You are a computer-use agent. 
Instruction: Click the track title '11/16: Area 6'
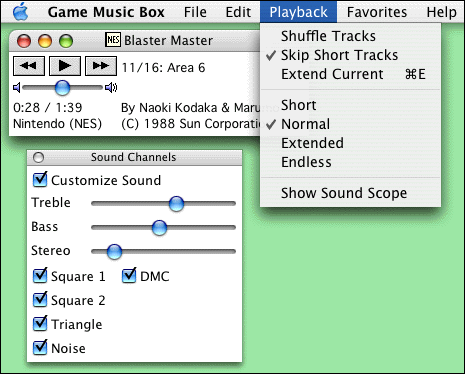tap(163, 68)
